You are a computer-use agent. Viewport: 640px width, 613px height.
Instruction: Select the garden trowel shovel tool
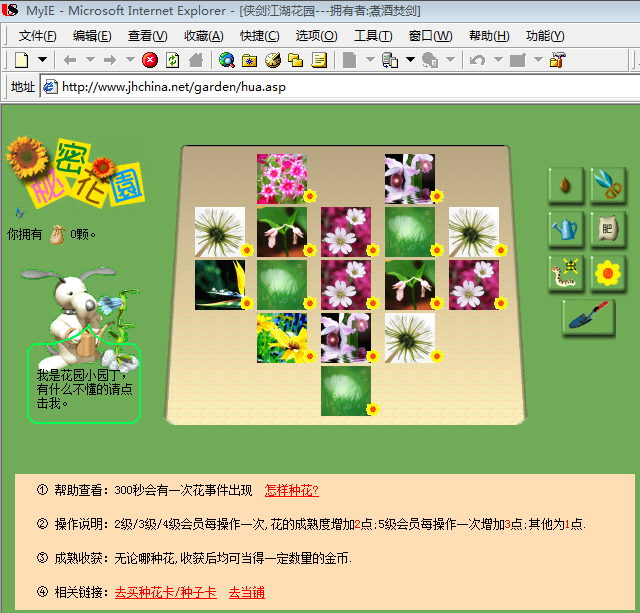pos(588,318)
